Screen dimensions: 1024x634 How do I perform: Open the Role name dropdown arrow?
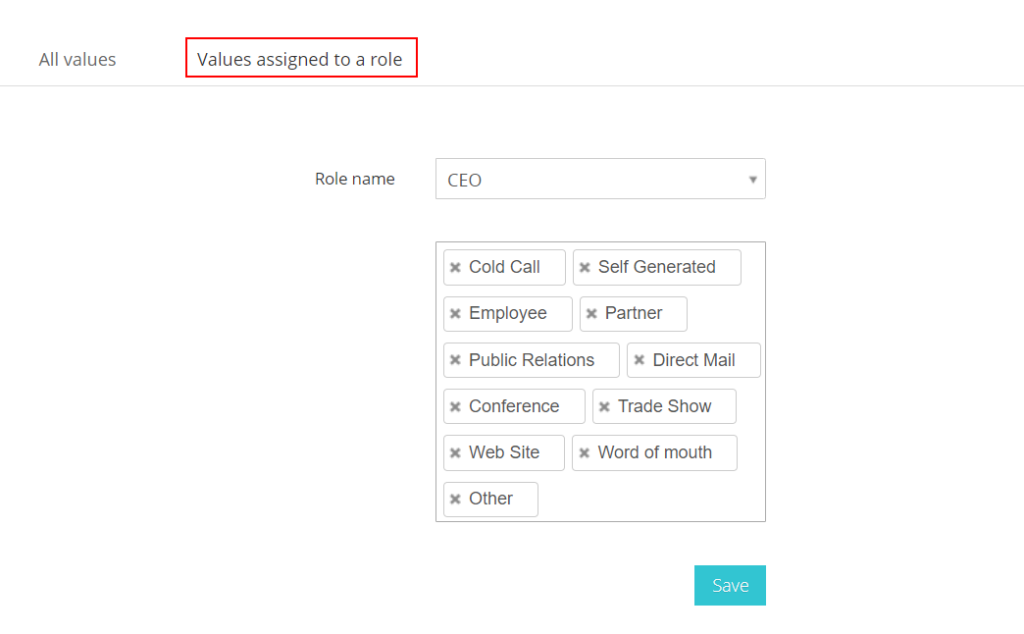tap(752, 180)
